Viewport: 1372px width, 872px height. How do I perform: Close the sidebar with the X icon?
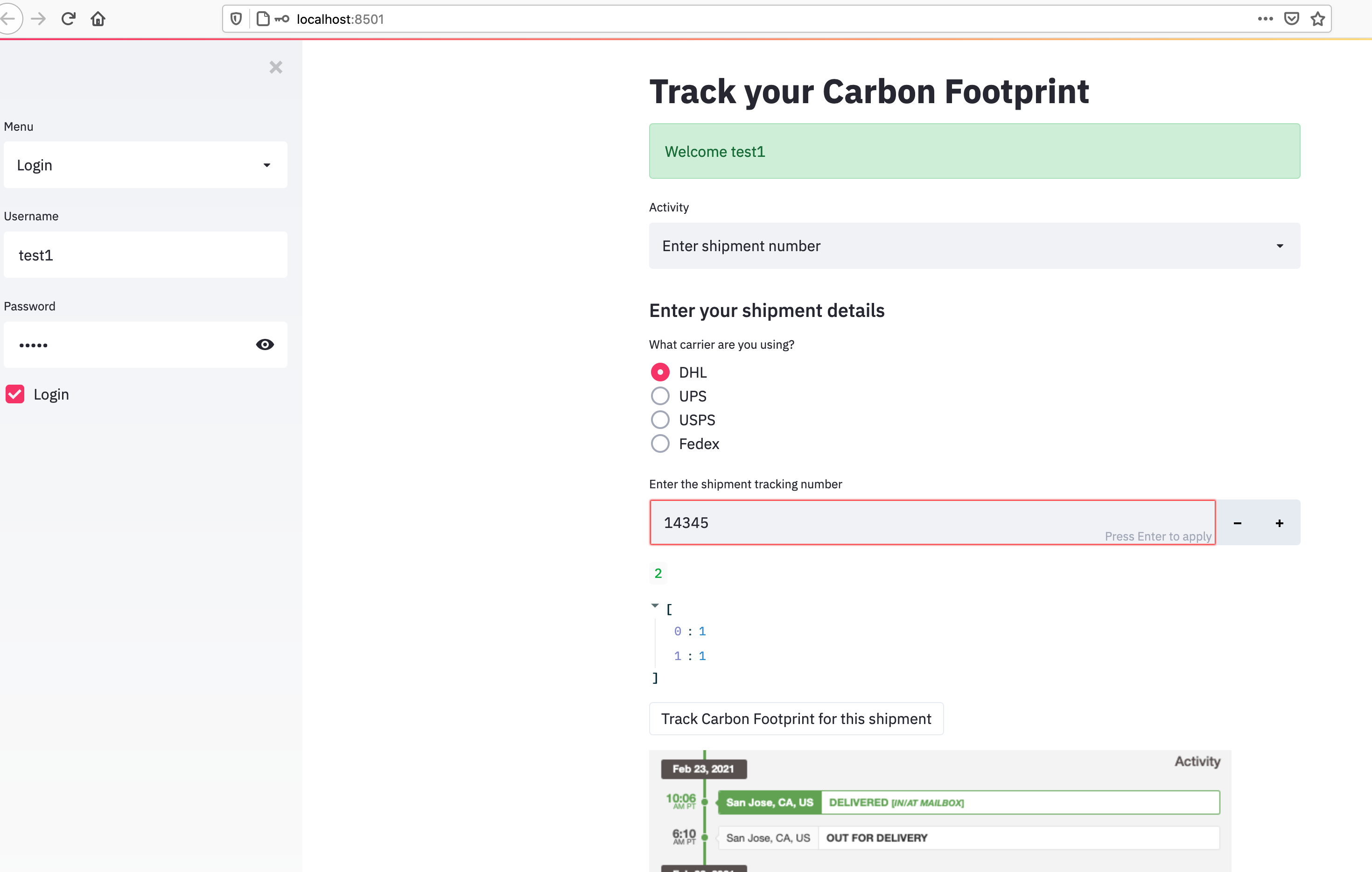pos(276,67)
